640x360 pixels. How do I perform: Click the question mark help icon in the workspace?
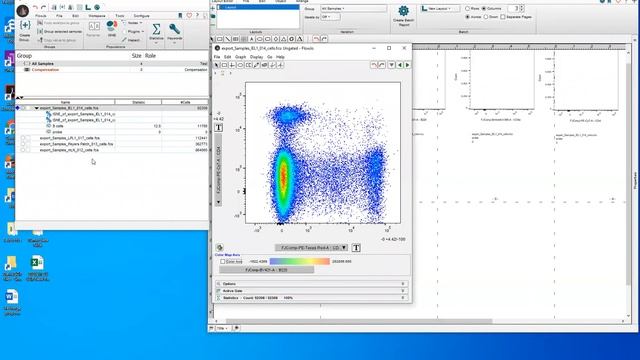click(198, 15)
